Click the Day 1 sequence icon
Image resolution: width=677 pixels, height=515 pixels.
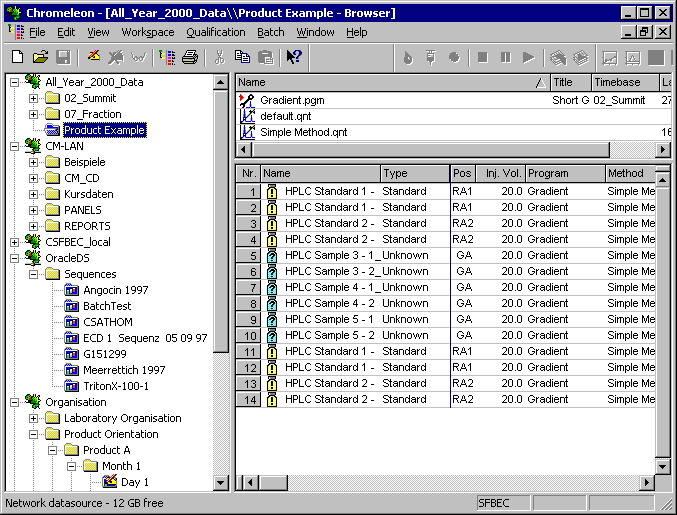[110, 481]
